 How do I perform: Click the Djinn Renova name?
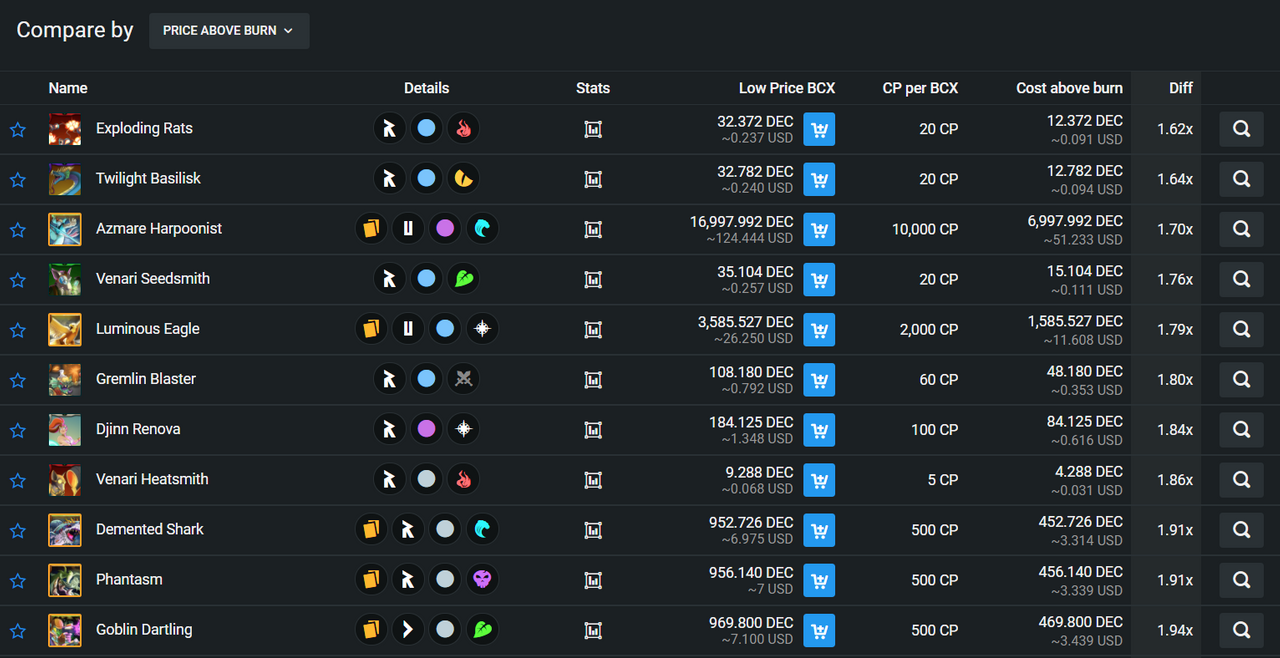coord(138,429)
